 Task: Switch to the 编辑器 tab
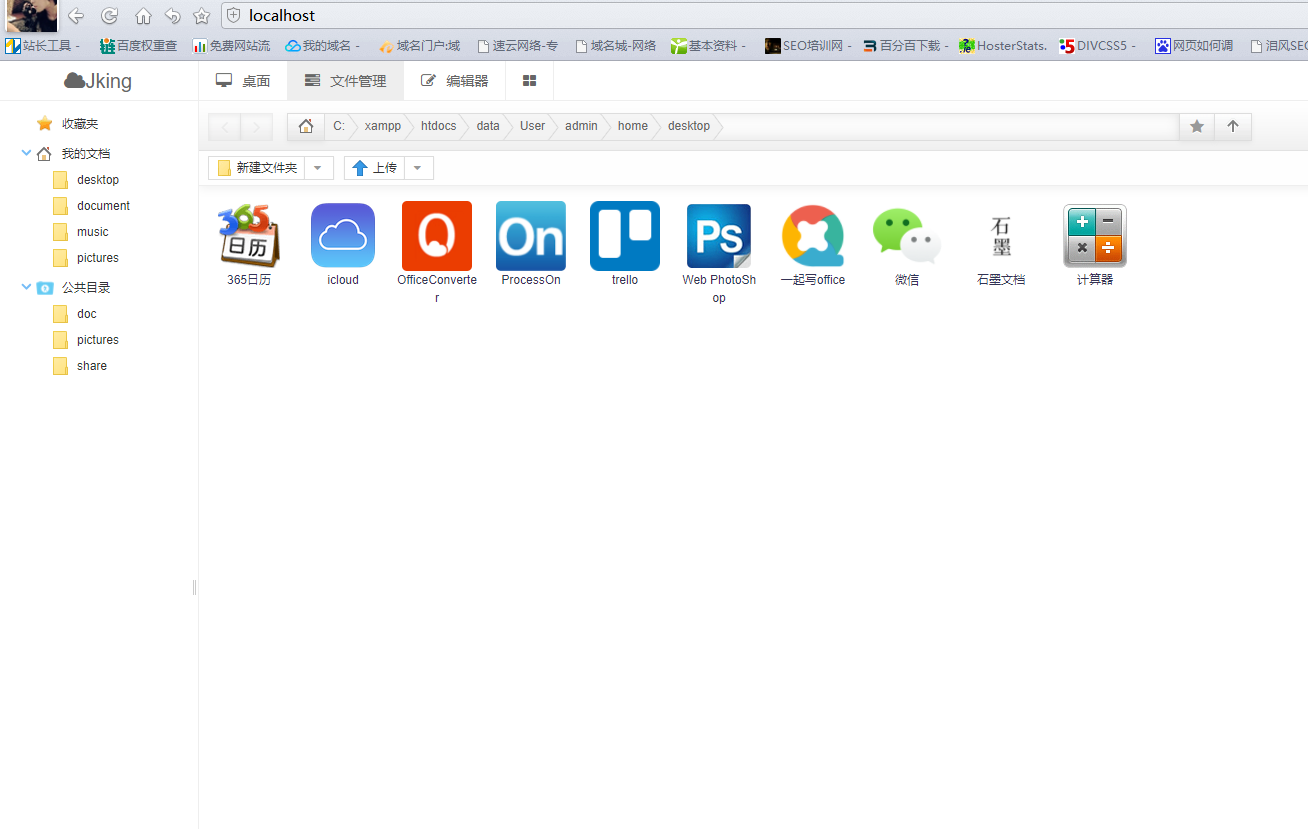pyautogui.click(x=455, y=81)
